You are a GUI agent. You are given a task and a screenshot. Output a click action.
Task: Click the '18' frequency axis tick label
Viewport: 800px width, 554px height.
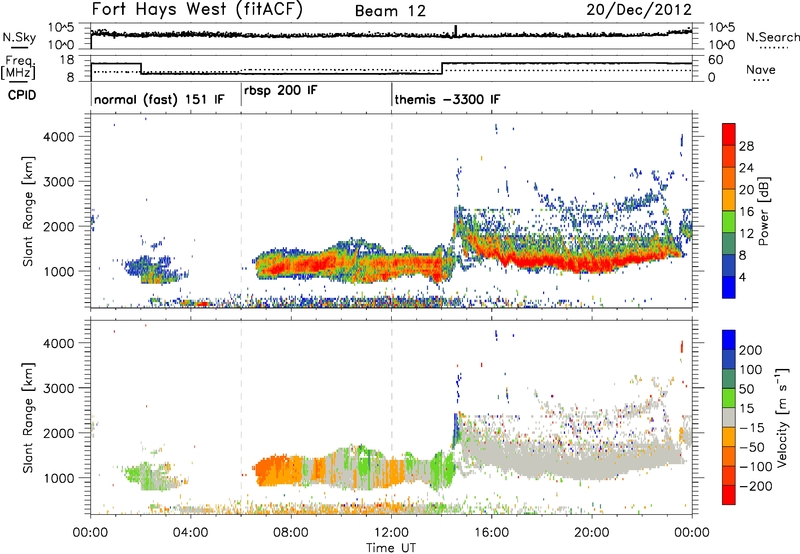[x=67, y=60]
